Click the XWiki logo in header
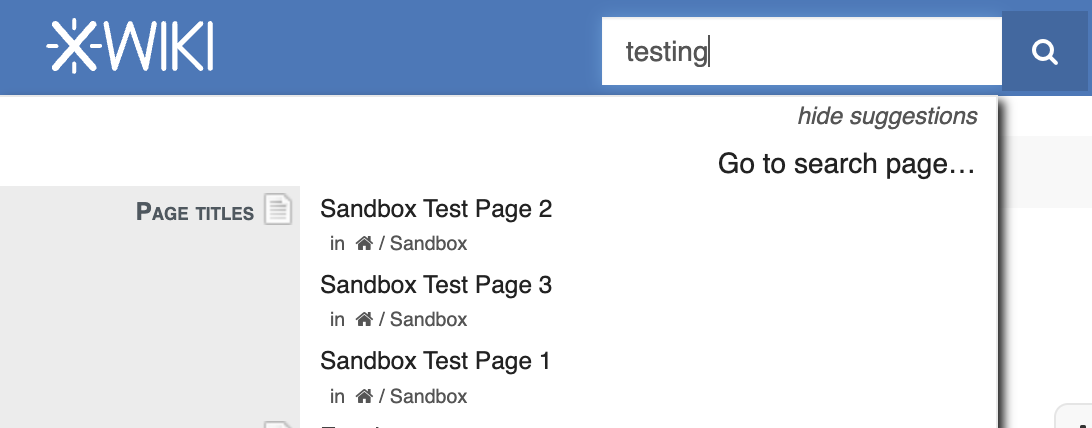Screen dimensions: 1092x428 click(x=130, y=48)
